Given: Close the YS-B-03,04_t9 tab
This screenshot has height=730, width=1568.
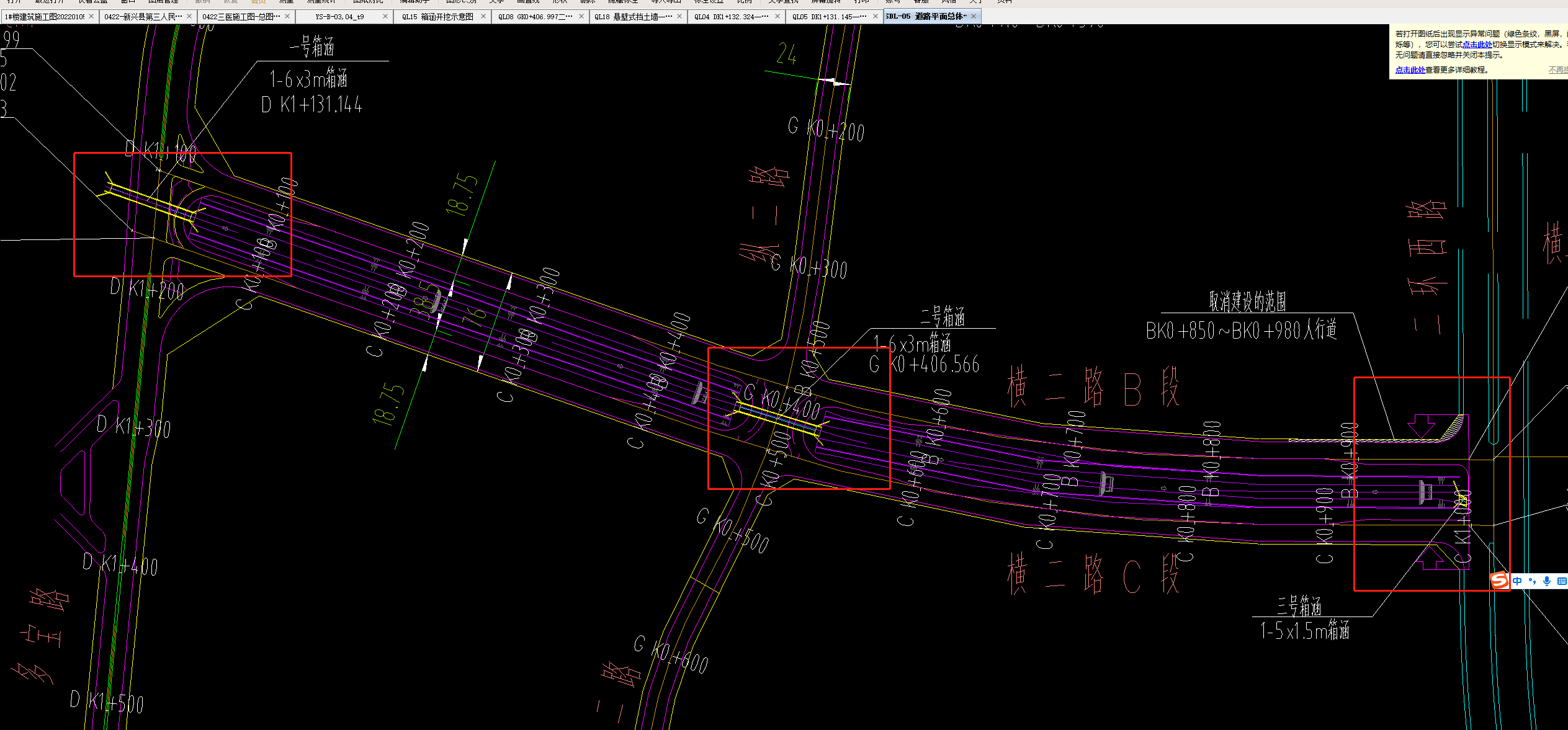Looking at the screenshot, I should point(385,16).
